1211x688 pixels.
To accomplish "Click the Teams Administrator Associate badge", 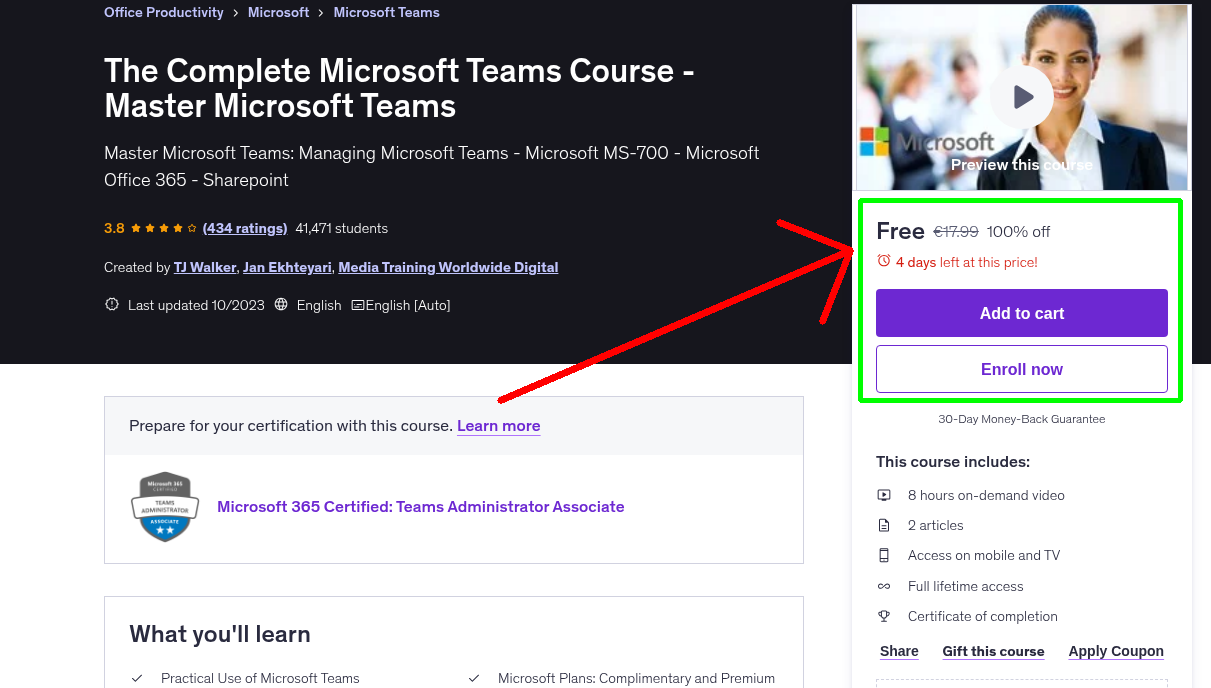I will click(164, 507).
